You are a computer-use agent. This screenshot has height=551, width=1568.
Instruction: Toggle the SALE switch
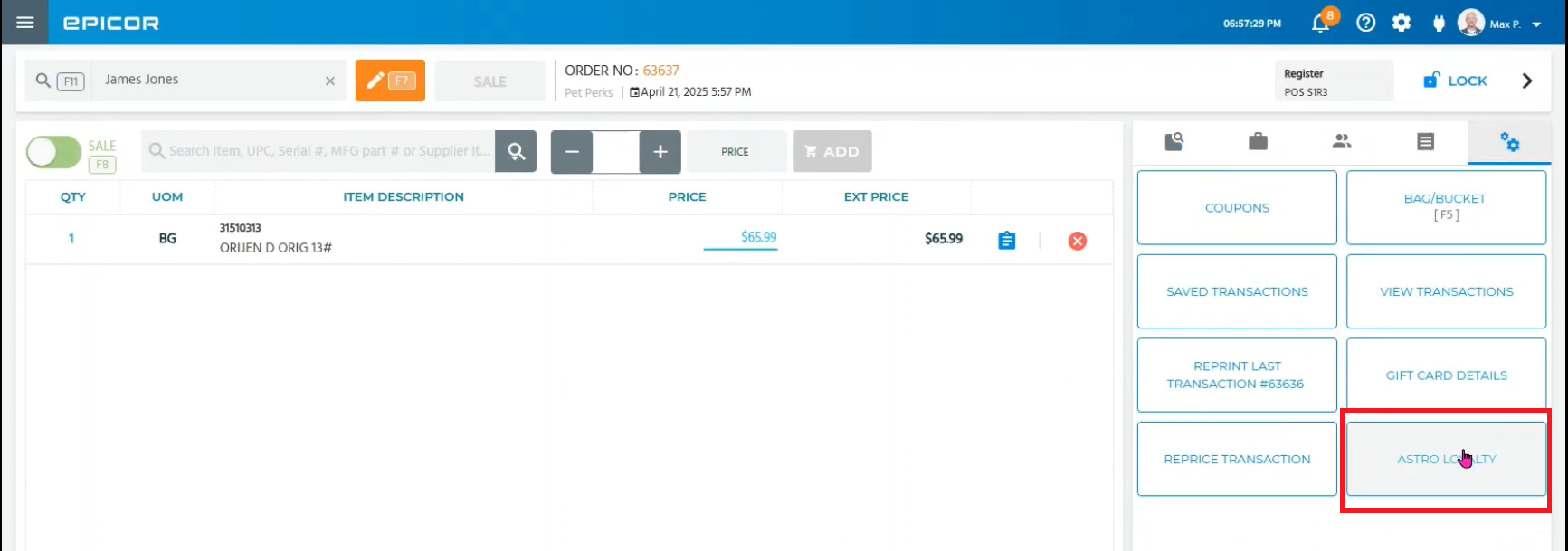tap(54, 153)
